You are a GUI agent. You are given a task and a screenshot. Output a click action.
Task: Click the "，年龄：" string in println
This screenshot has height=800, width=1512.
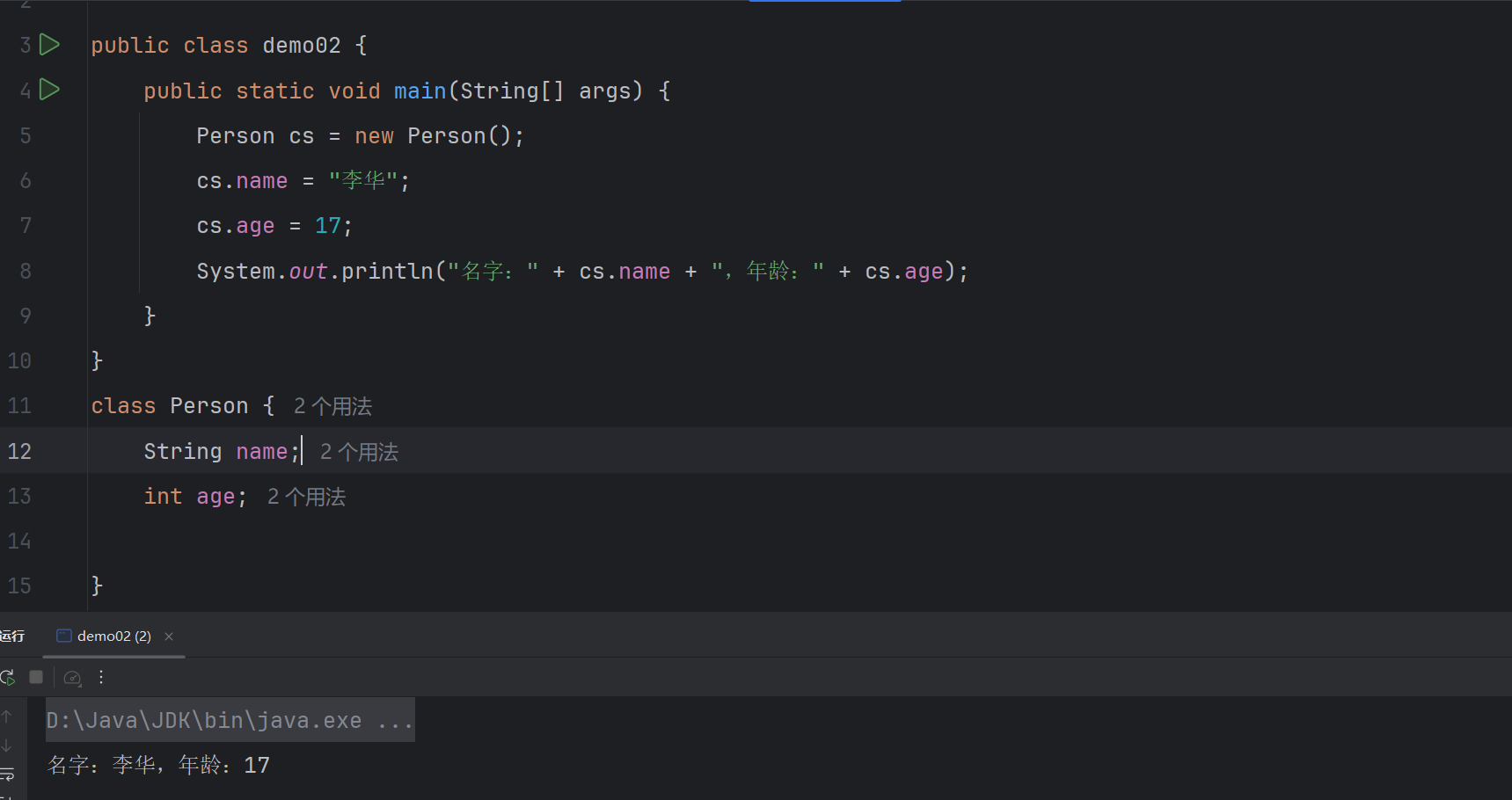[x=768, y=271]
